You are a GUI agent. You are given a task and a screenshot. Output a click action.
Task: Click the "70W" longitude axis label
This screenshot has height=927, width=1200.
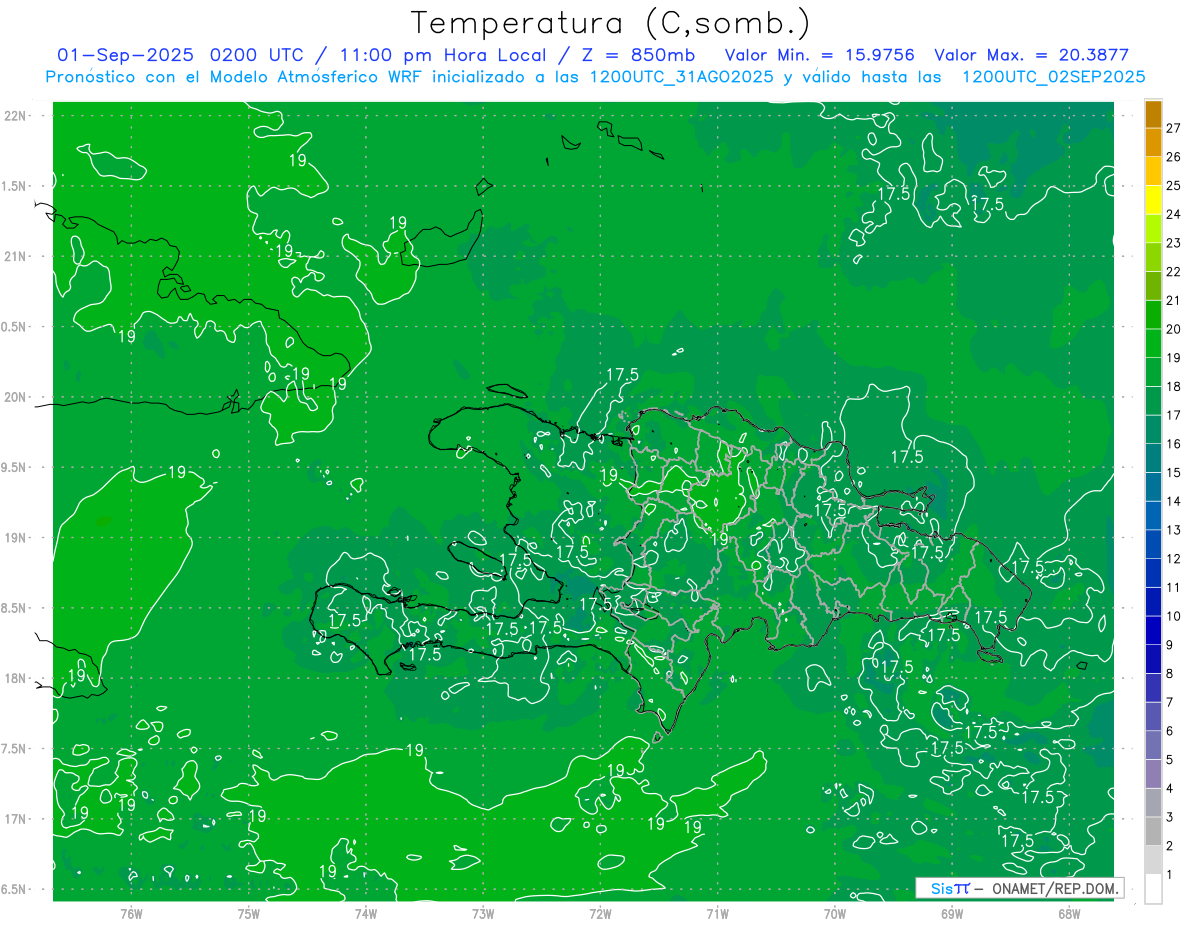coord(834,914)
